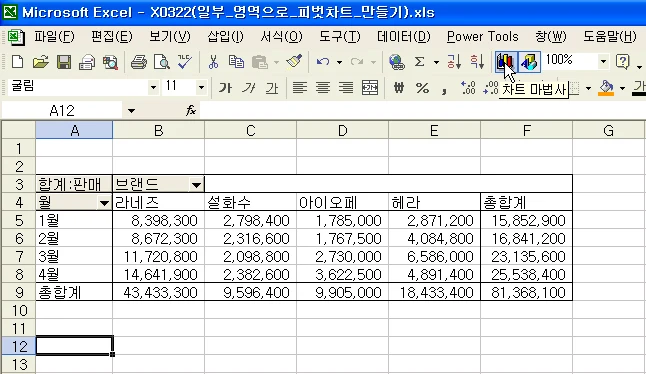
Task: Open the 보기(V) menu
Action: pyautogui.click(x=170, y=37)
